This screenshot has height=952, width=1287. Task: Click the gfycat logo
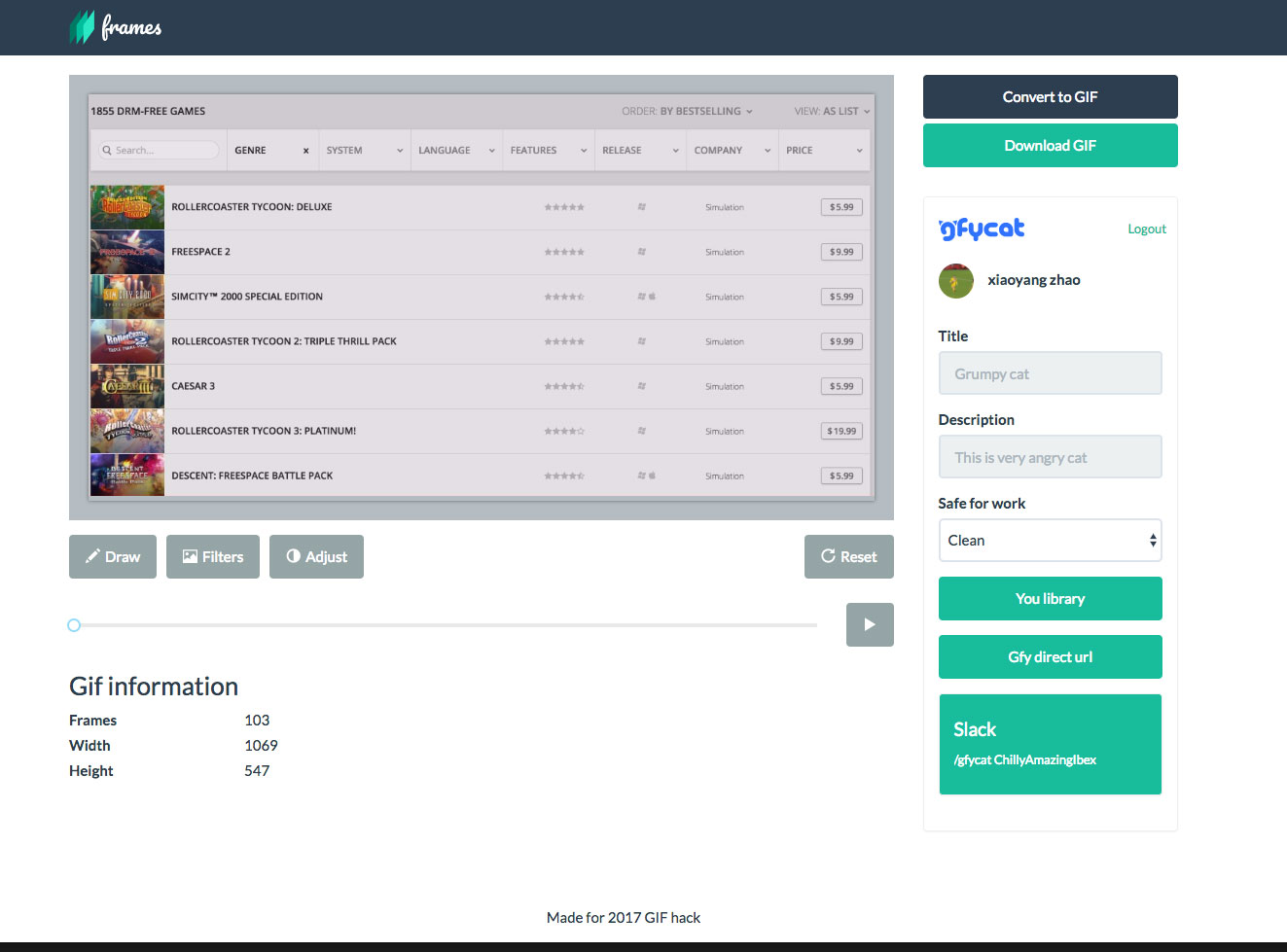982,229
